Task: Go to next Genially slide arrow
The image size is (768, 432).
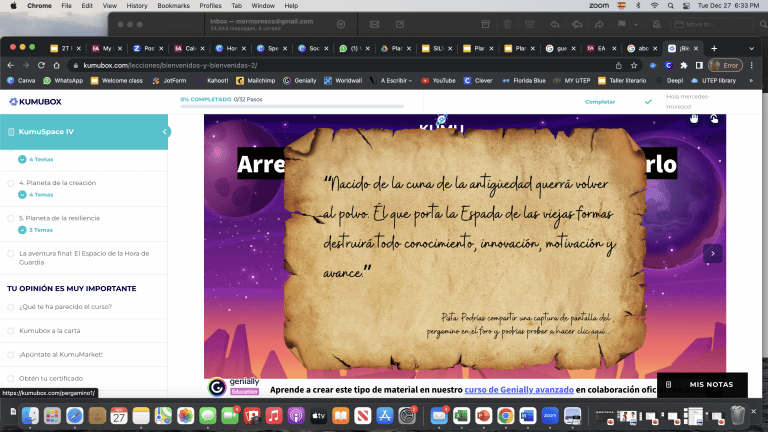Action: point(712,254)
